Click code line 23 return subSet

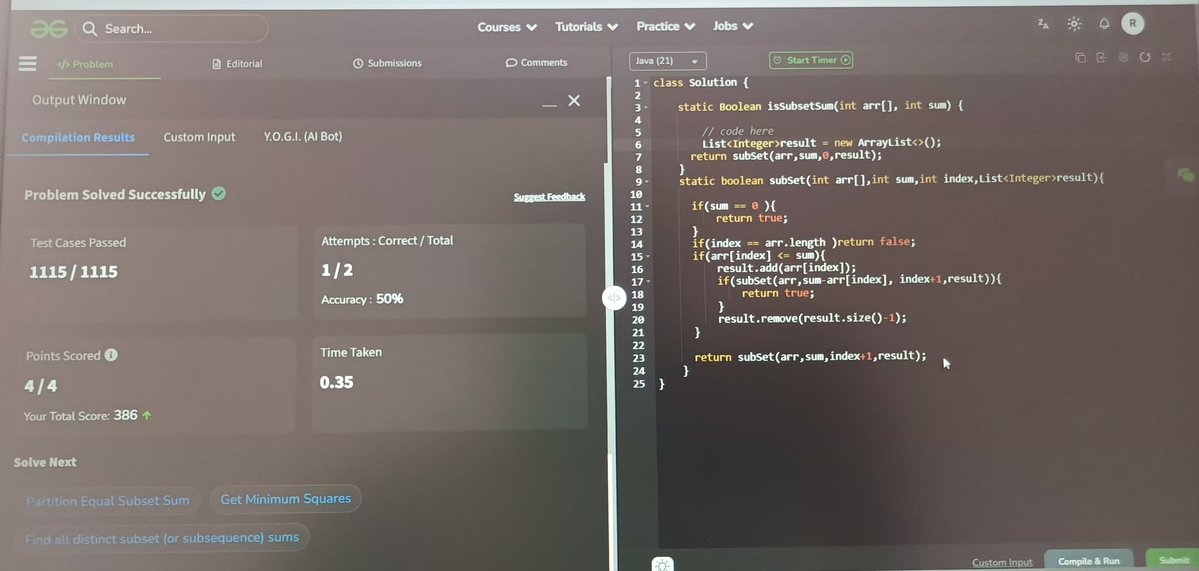point(810,356)
